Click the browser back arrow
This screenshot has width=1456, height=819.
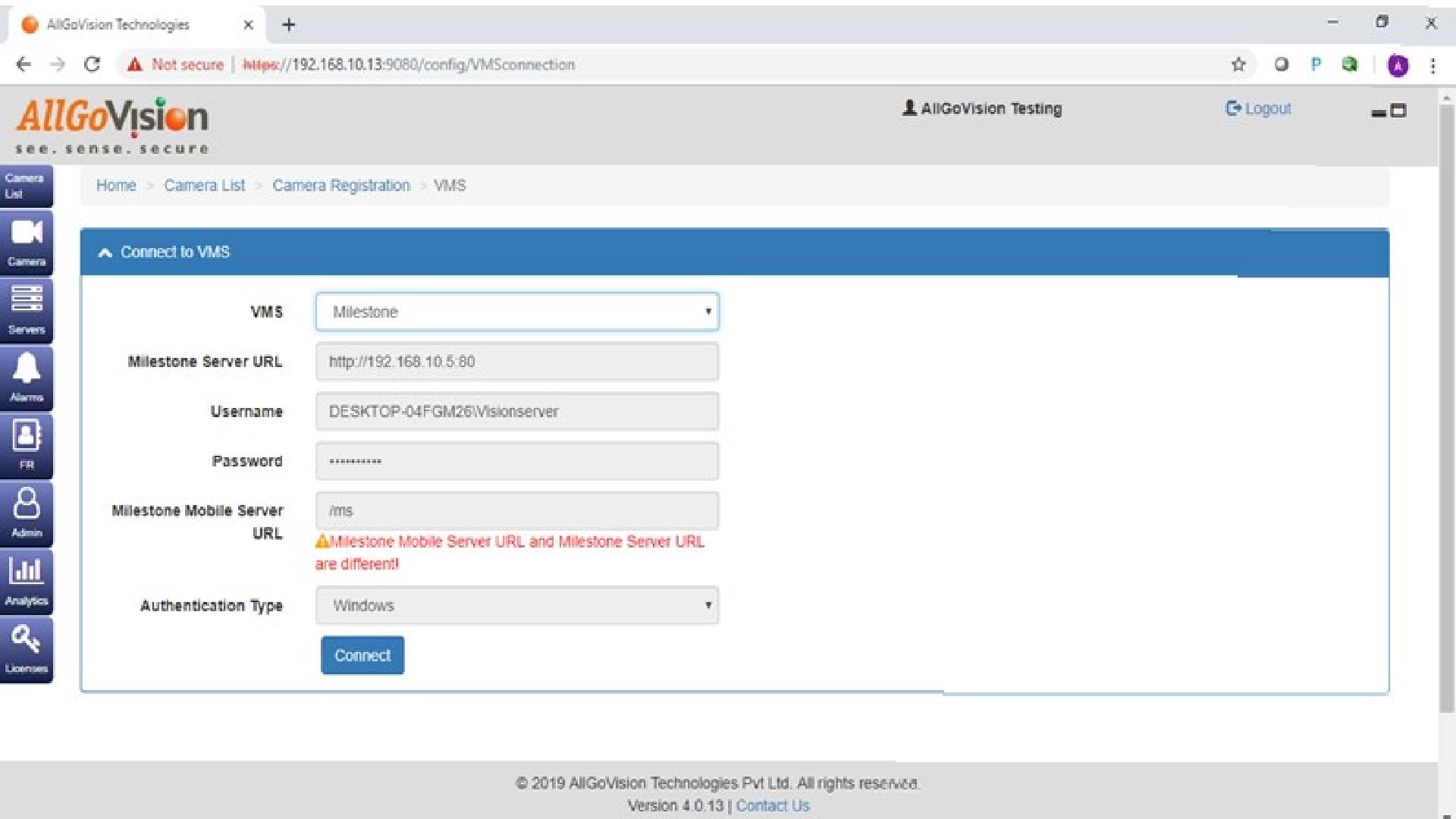click(24, 64)
